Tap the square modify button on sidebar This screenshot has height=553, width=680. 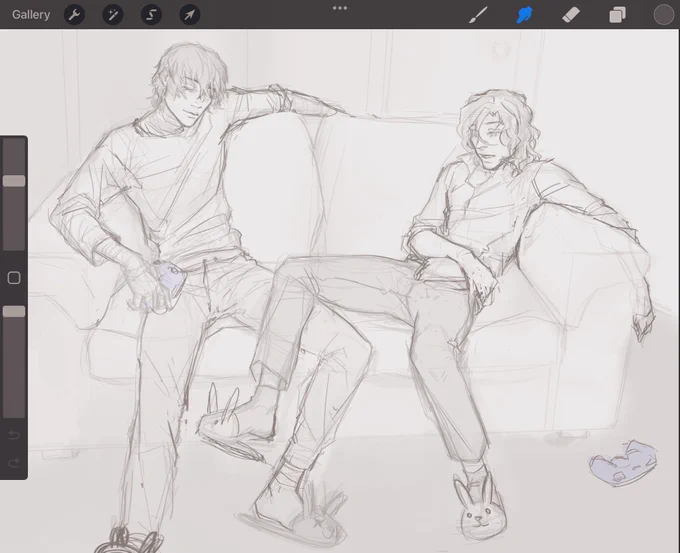14,278
